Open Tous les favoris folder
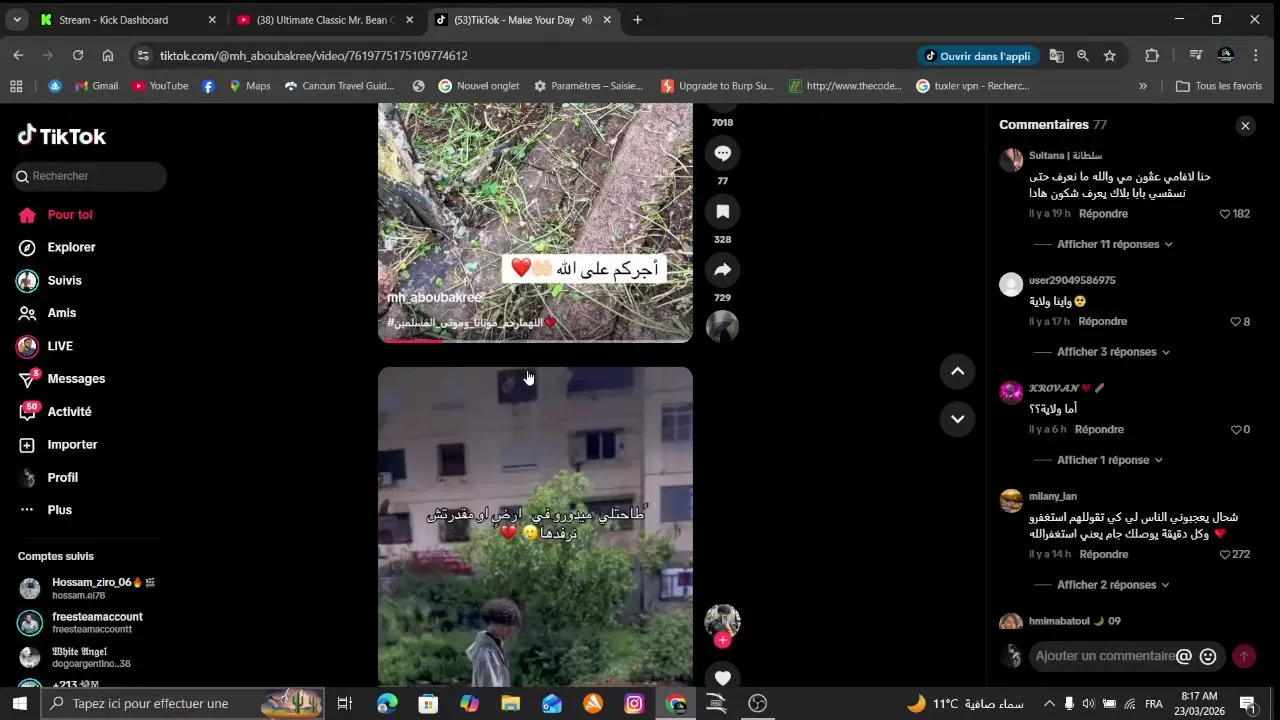Viewport: 1280px width, 720px height. pyautogui.click(x=1219, y=86)
